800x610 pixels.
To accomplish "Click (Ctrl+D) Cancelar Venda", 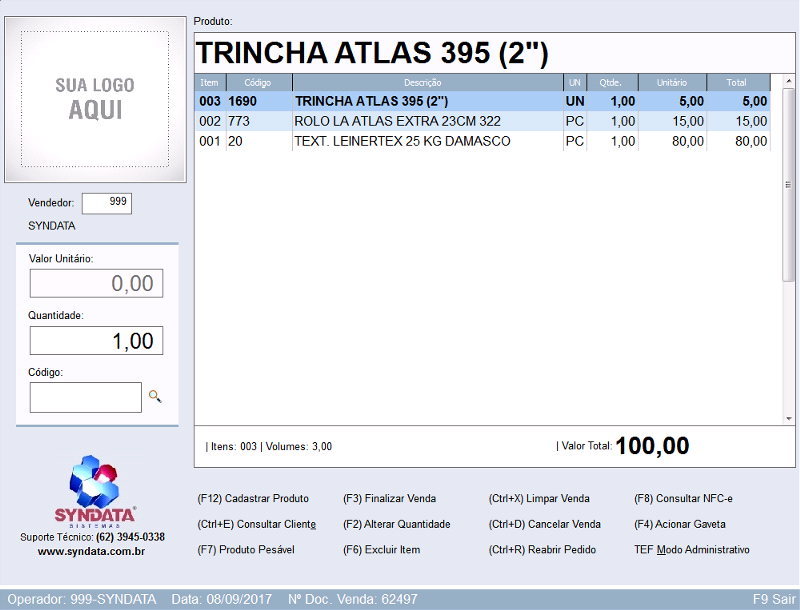I will (x=544, y=524).
